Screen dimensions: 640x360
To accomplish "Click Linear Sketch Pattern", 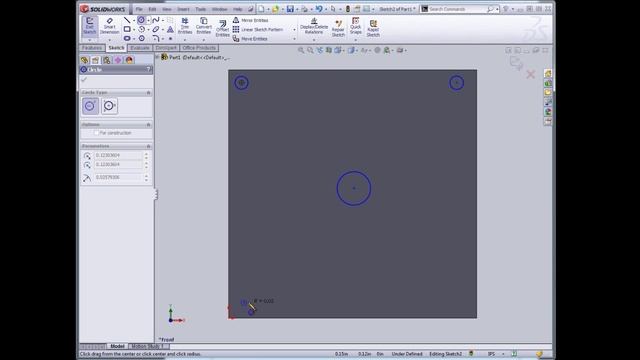I will coord(258,29).
